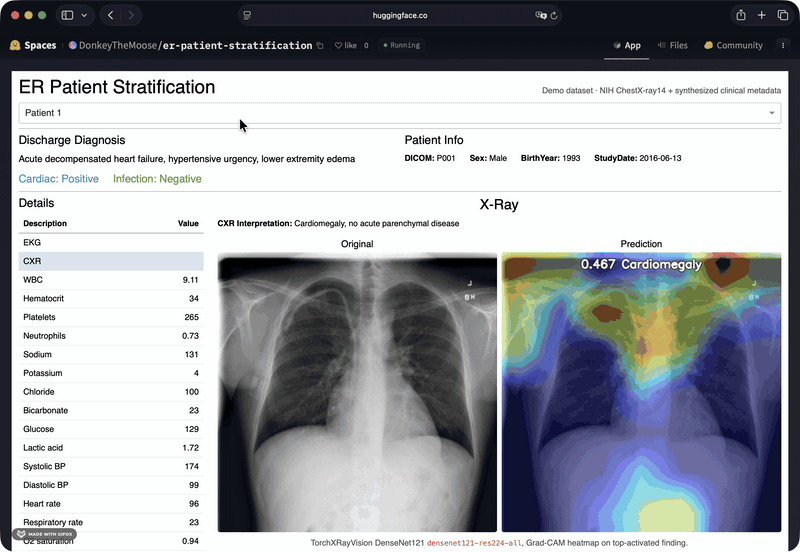The width and height of the screenshot is (800, 552).
Task: Click the Running status badge
Action: click(402, 45)
